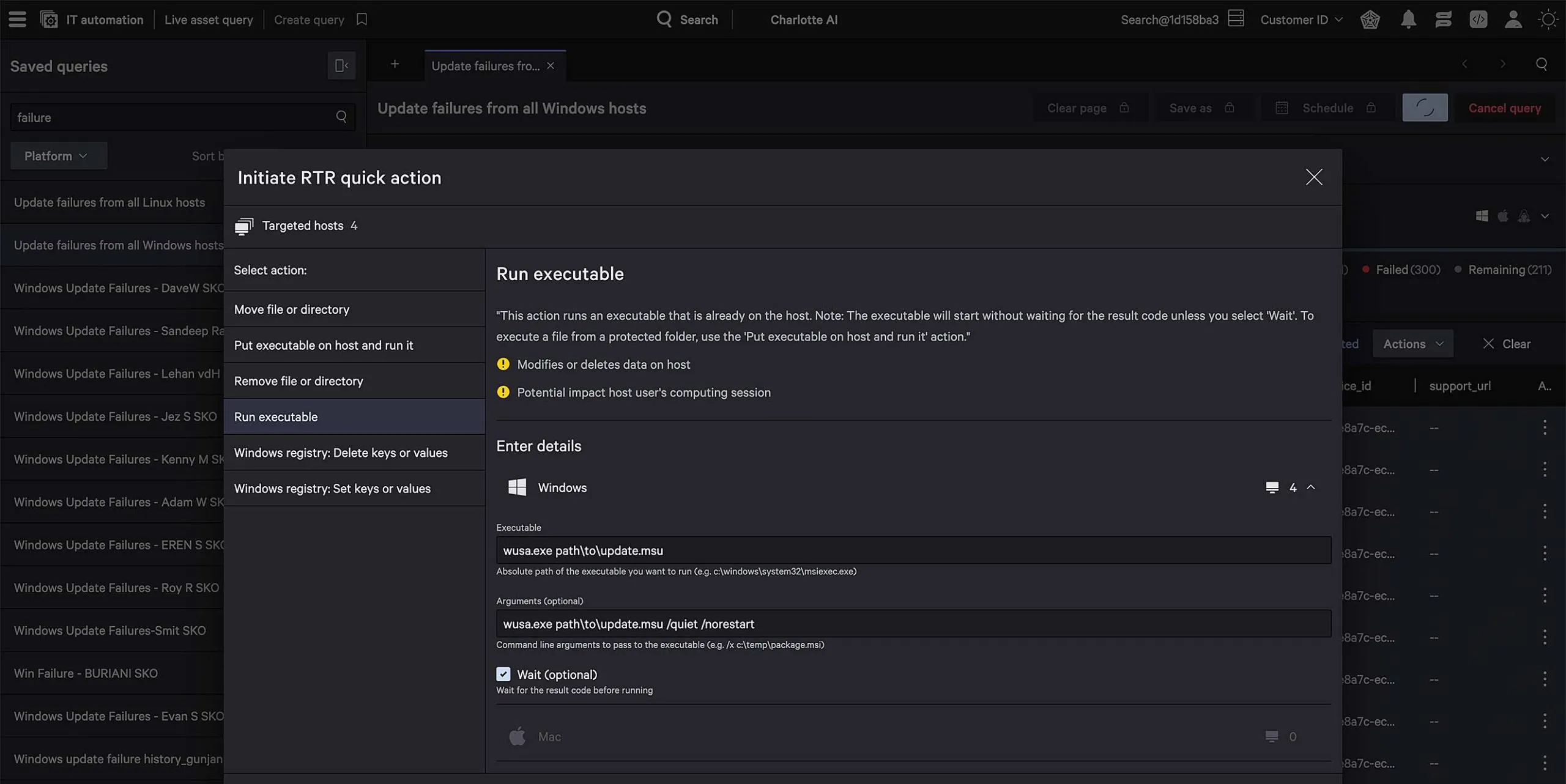Click the loading spinner run button
Viewport: 1566px width, 784px height.
tap(1425, 108)
